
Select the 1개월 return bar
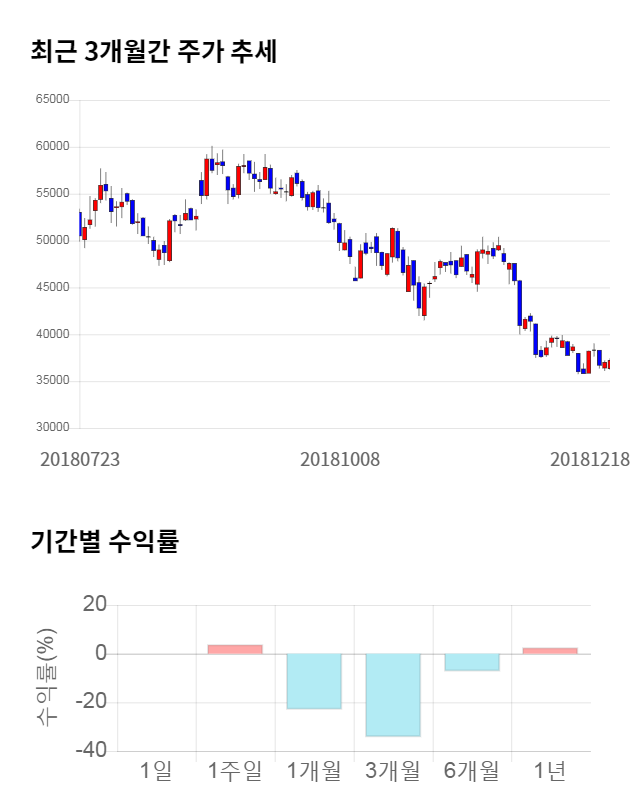[314, 681]
